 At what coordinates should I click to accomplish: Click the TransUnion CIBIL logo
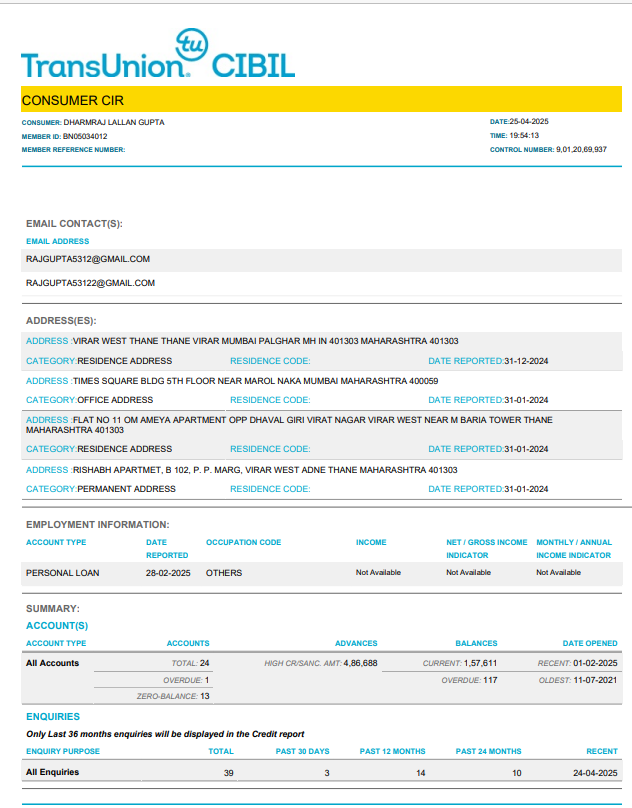(157, 60)
